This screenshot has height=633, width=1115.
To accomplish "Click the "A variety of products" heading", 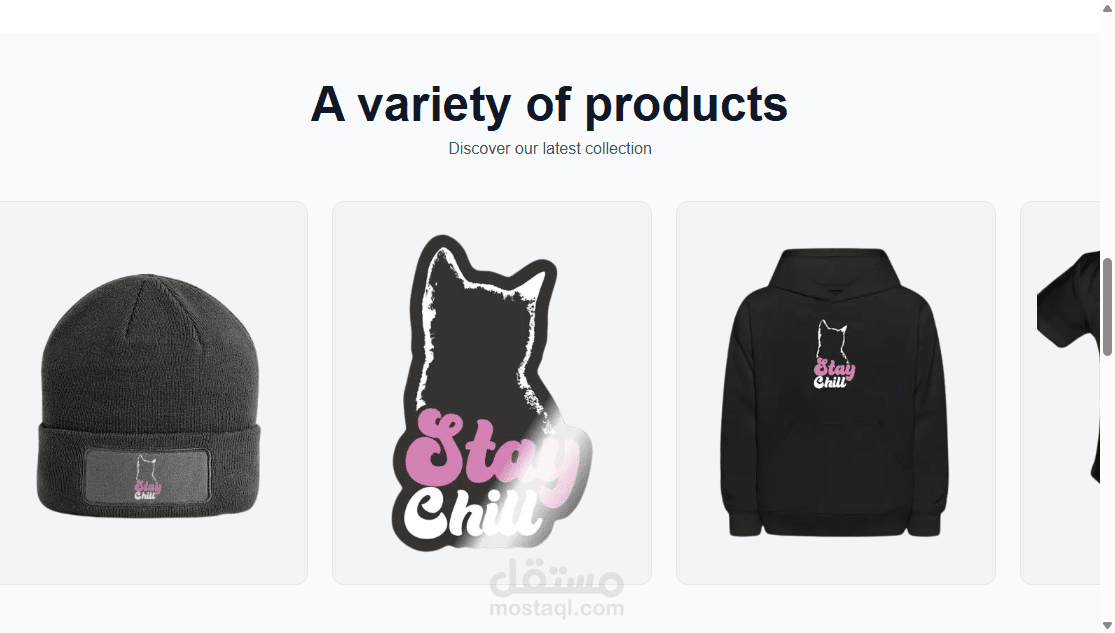I will point(549,104).
